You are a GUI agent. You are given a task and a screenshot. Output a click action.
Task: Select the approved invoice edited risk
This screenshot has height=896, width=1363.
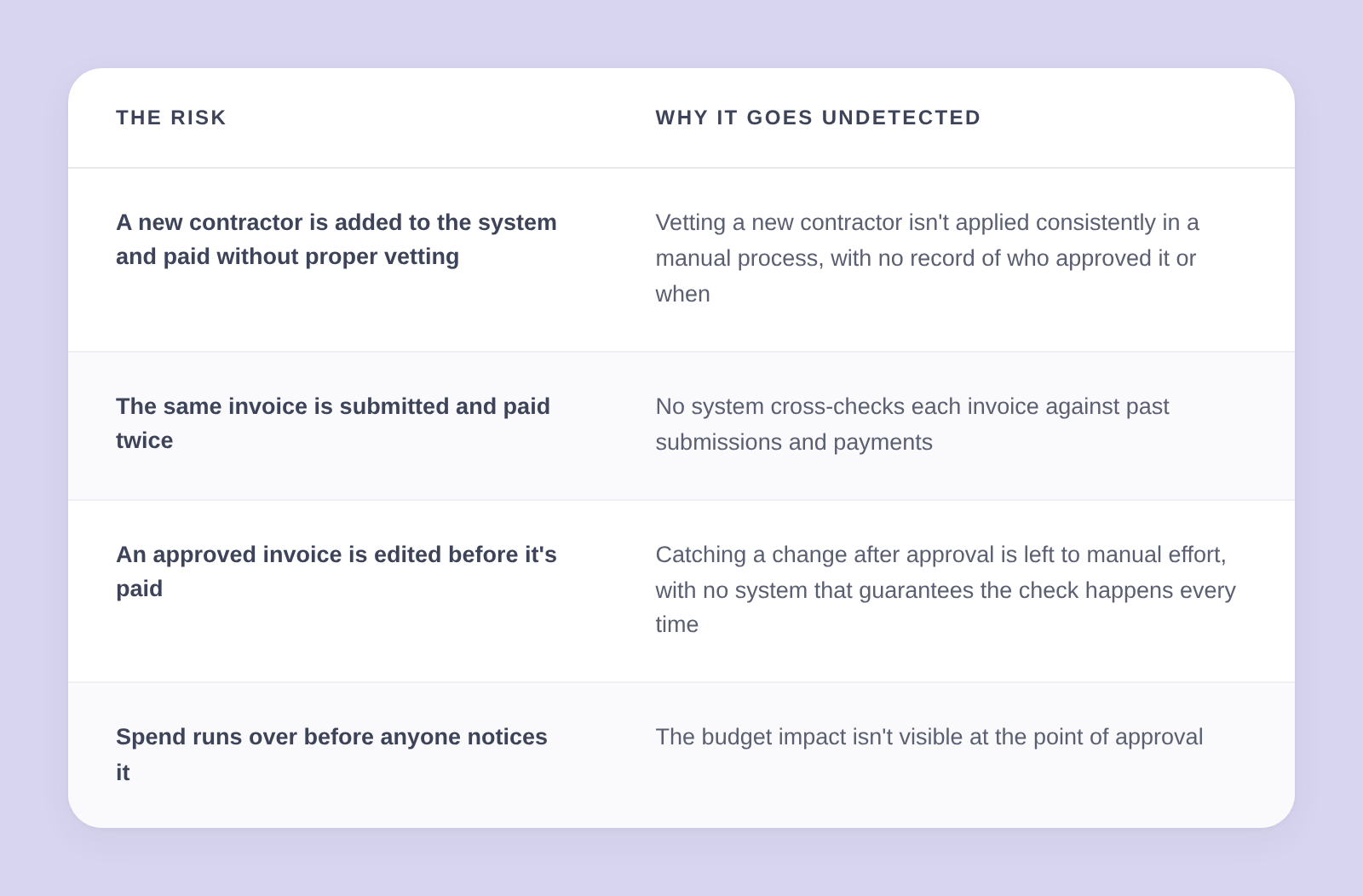pos(336,571)
